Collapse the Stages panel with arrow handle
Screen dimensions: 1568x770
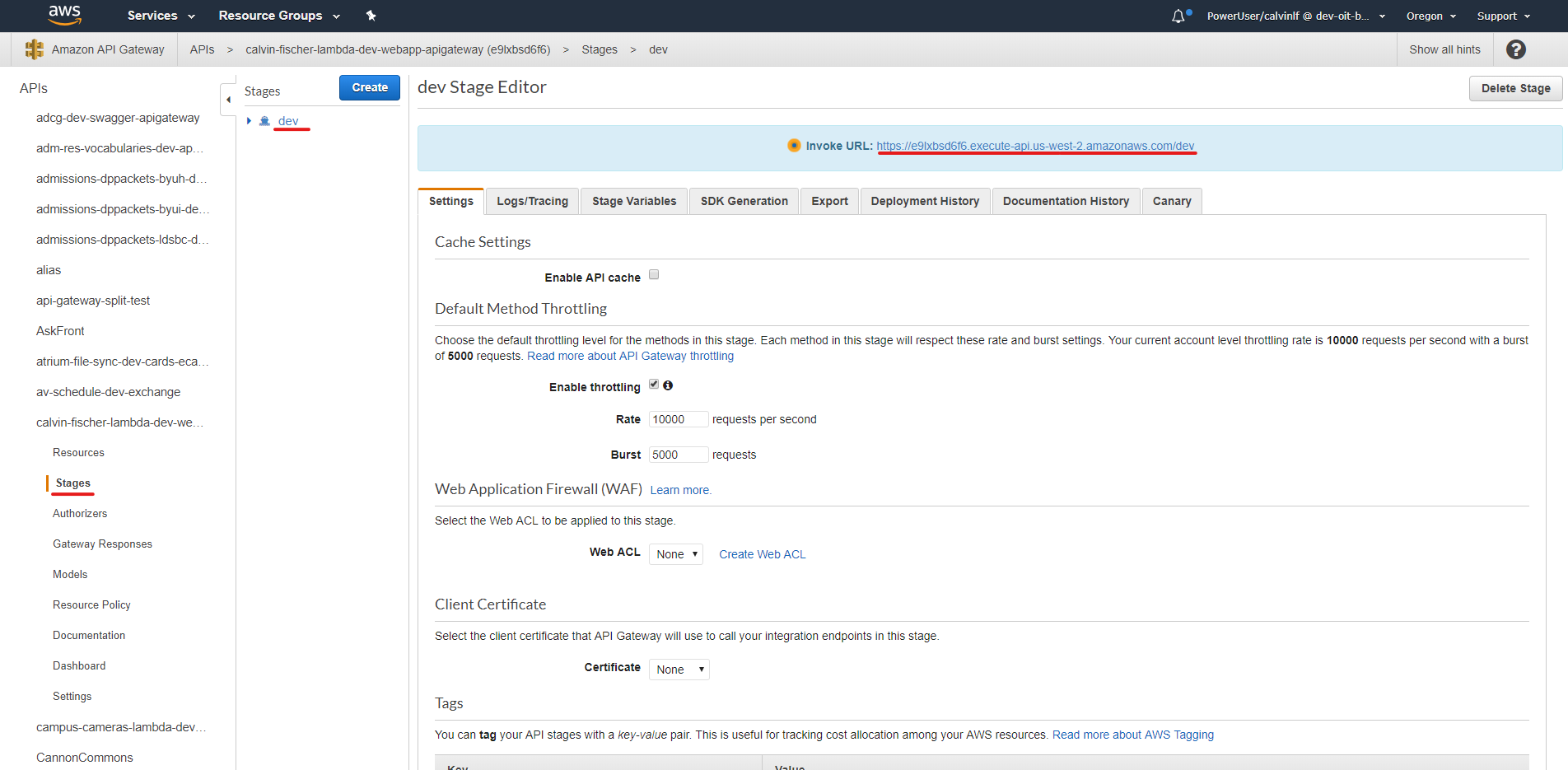click(x=228, y=100)
